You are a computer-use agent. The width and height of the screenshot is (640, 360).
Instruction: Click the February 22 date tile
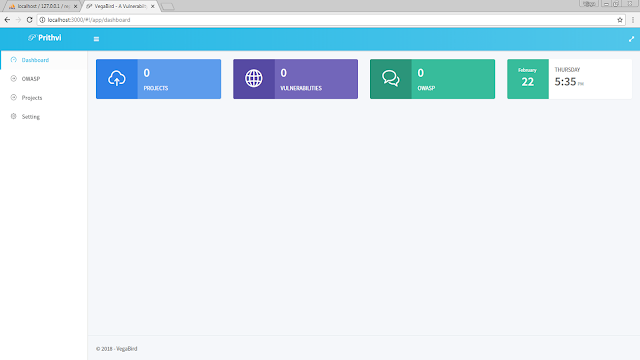(x=528, y=79)
